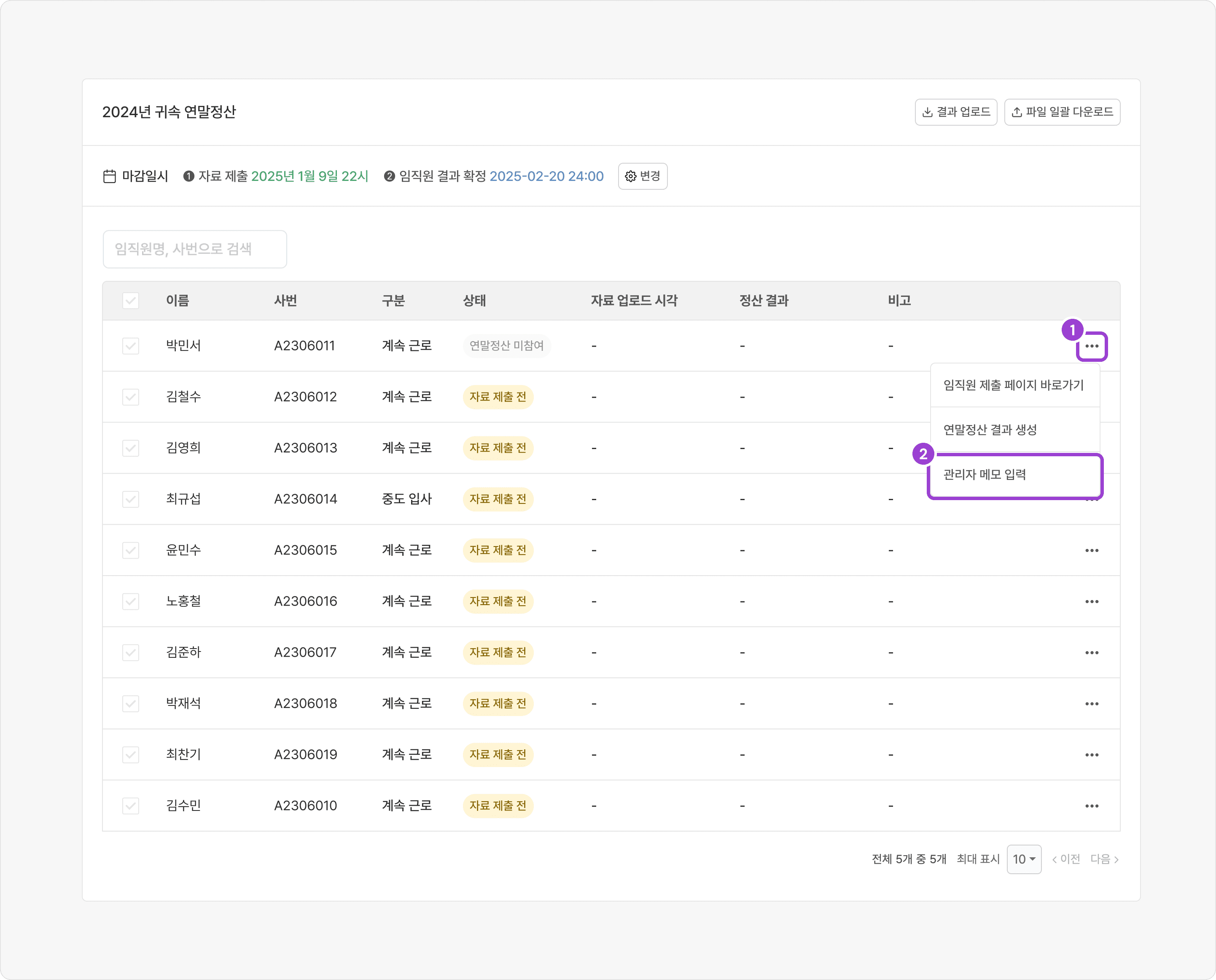Open the 최대 표시 rows dropdown

coord(1023,859)
